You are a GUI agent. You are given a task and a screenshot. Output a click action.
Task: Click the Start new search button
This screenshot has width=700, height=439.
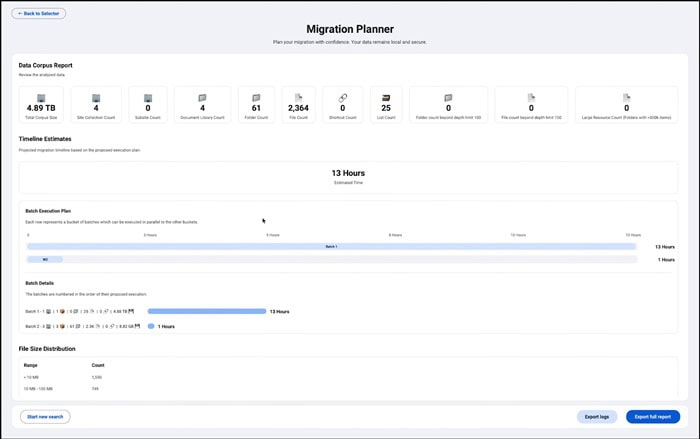45,417
